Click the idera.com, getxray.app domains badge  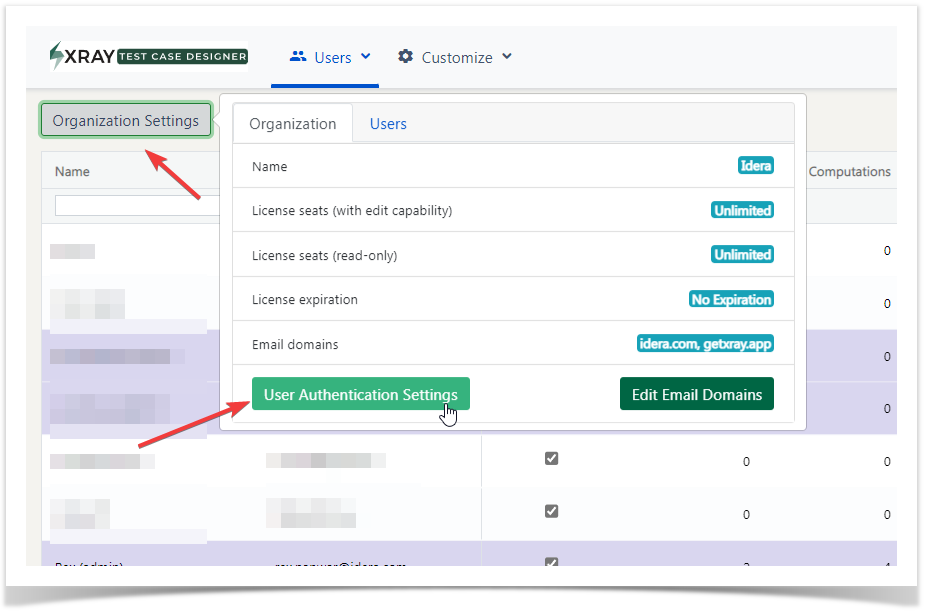click(705, 344)
